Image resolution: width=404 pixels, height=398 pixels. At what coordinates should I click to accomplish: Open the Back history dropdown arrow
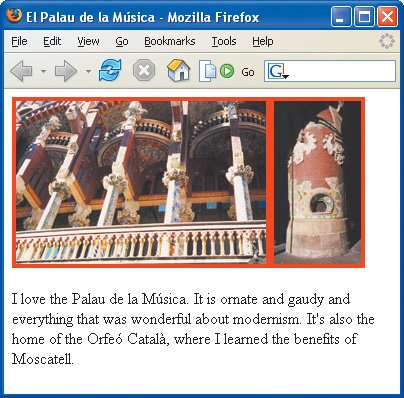click(43, 71)
